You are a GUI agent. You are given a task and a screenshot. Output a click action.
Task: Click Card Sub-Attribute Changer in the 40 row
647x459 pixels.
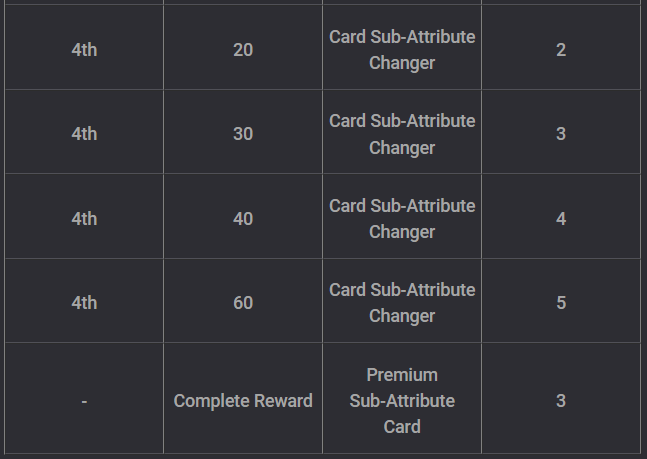click(402, 218)
